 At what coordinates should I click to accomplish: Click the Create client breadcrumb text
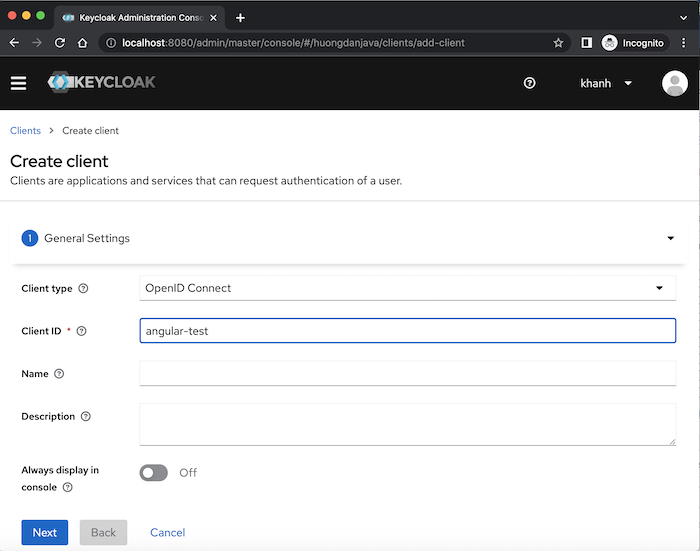pos(90,131)
